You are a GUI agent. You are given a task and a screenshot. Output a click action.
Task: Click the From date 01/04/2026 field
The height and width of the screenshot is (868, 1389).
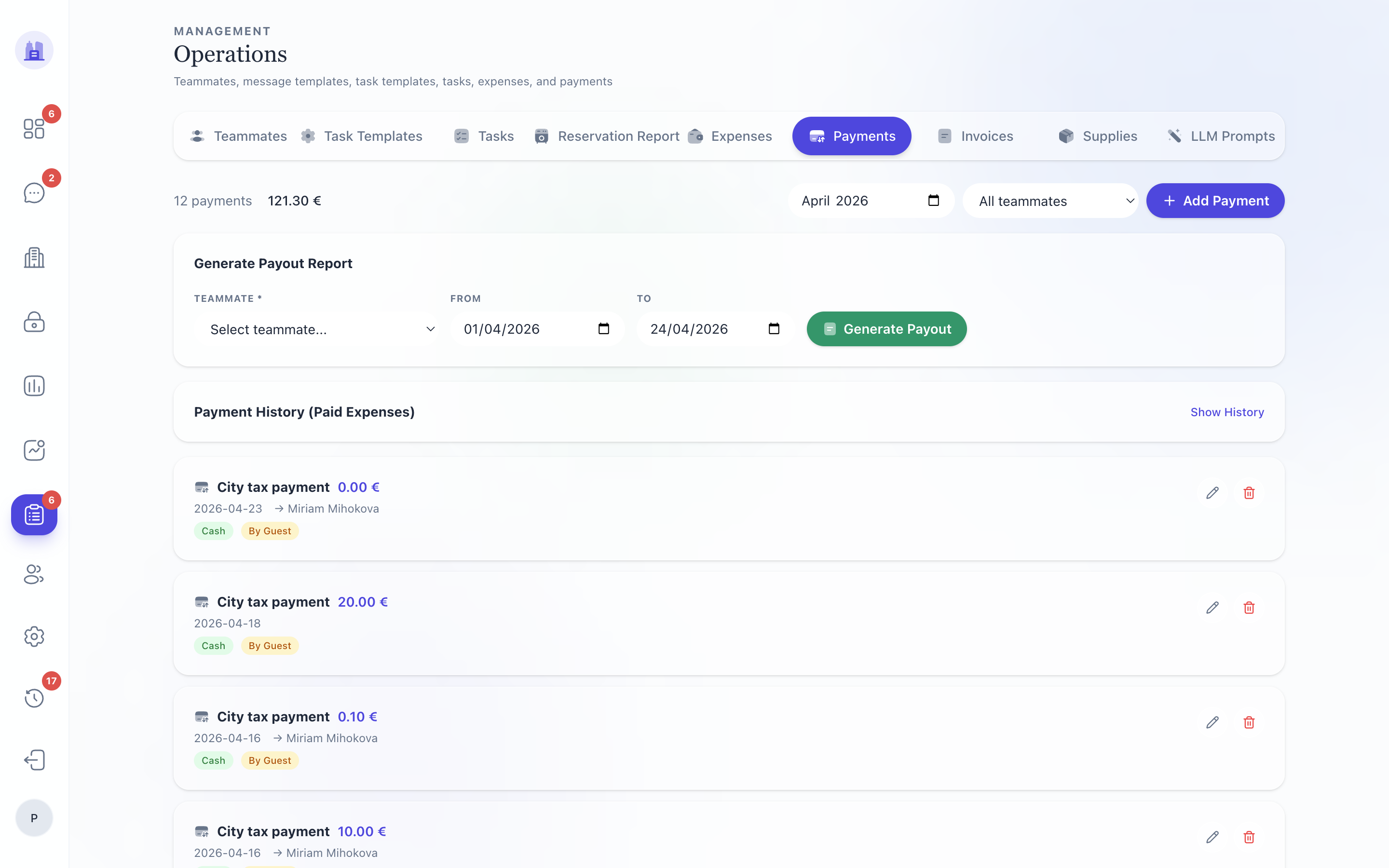(537, 329)
